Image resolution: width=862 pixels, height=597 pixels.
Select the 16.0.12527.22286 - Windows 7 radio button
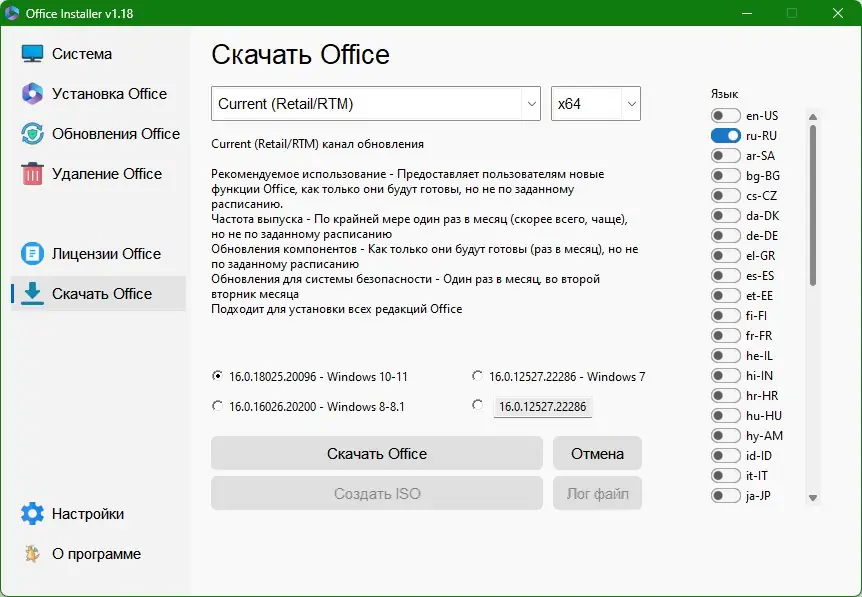click(x=478, y=376)
